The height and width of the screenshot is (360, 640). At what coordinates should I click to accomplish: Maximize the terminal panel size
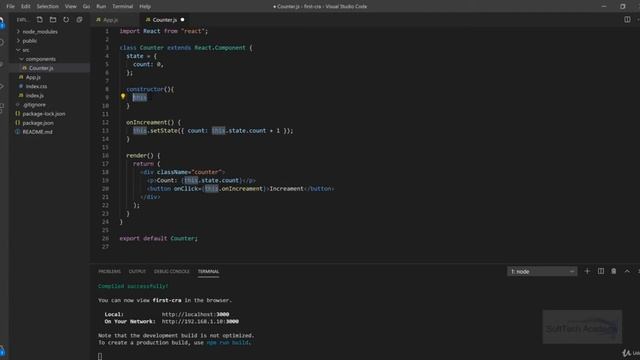tap(627, 271)
